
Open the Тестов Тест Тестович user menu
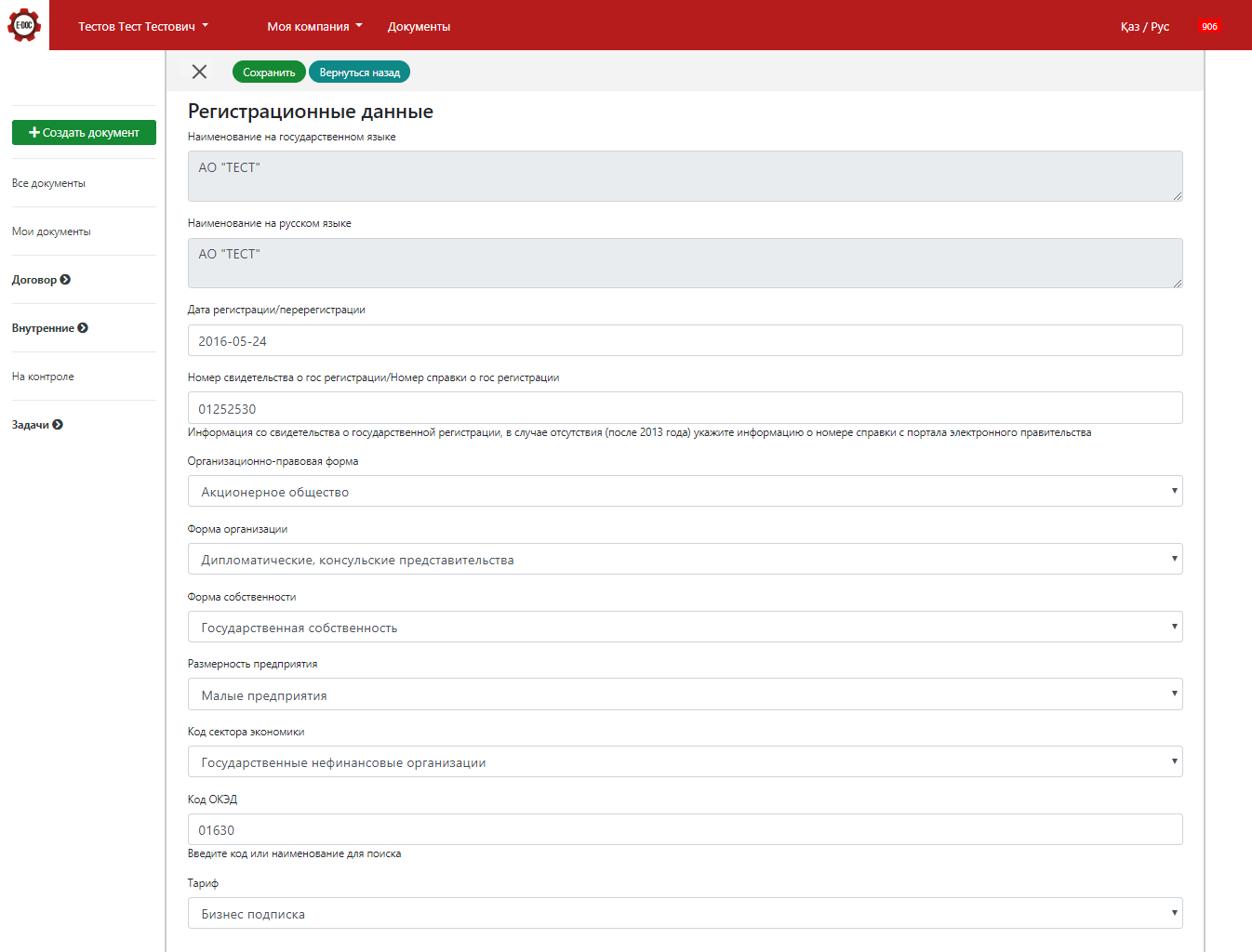(143, 26)
